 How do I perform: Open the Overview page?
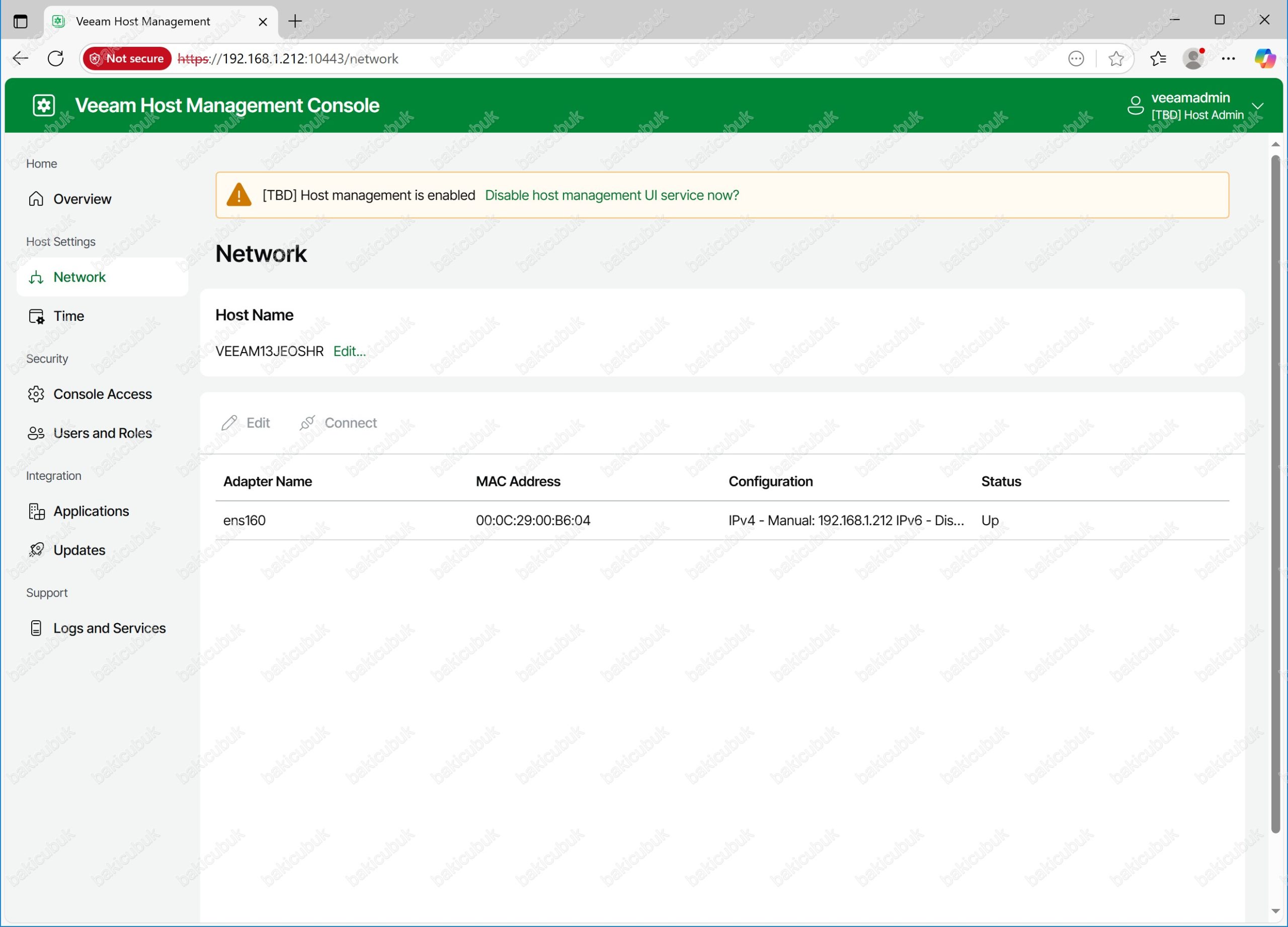tap(102, 199)
